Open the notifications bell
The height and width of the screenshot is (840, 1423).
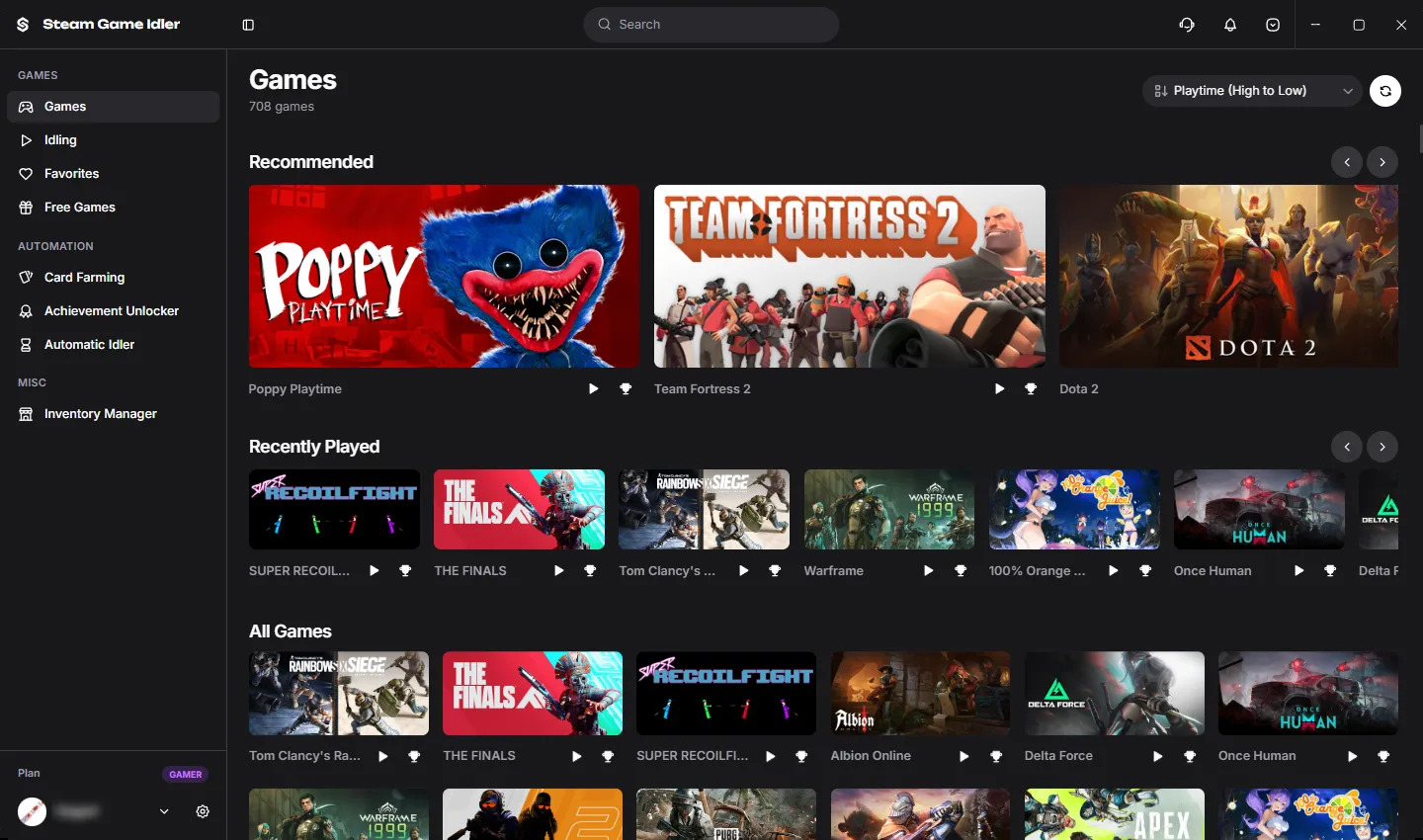1230,25
